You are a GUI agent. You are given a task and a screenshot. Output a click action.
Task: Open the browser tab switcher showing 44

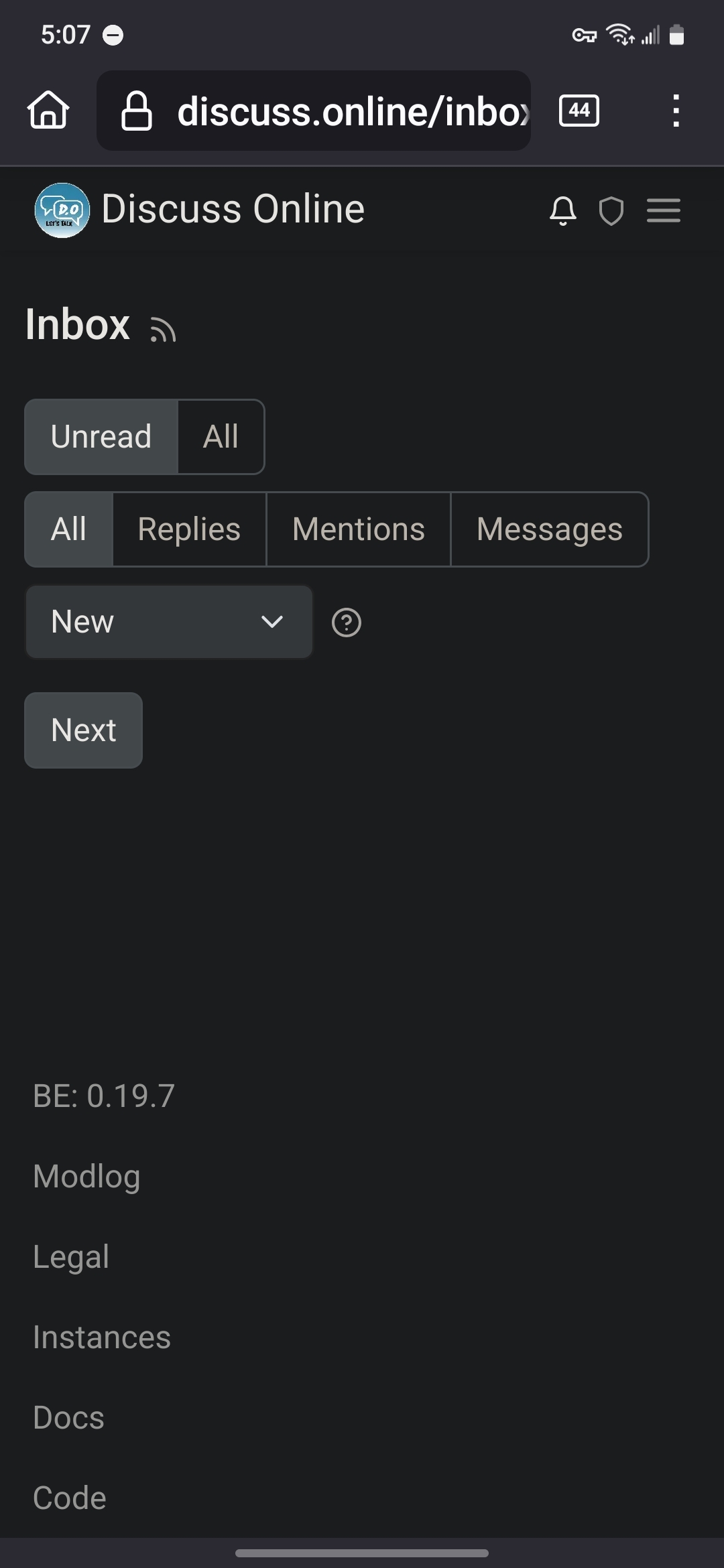tap(579, 111)
